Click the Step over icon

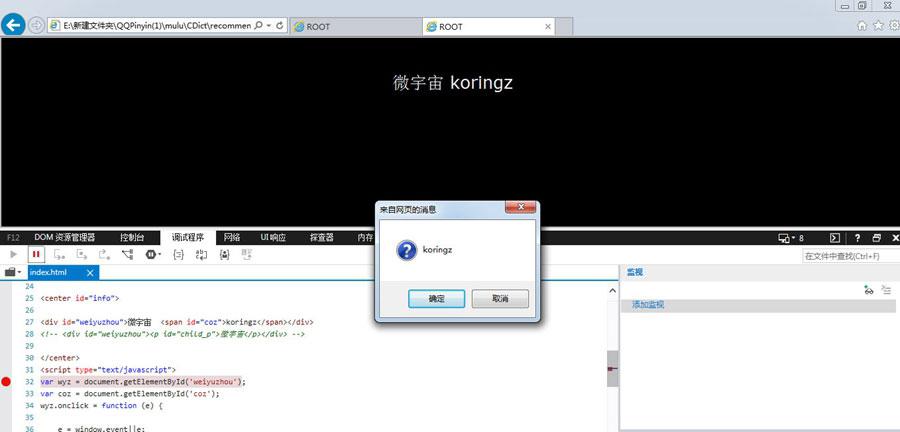[x=82, y=254]
